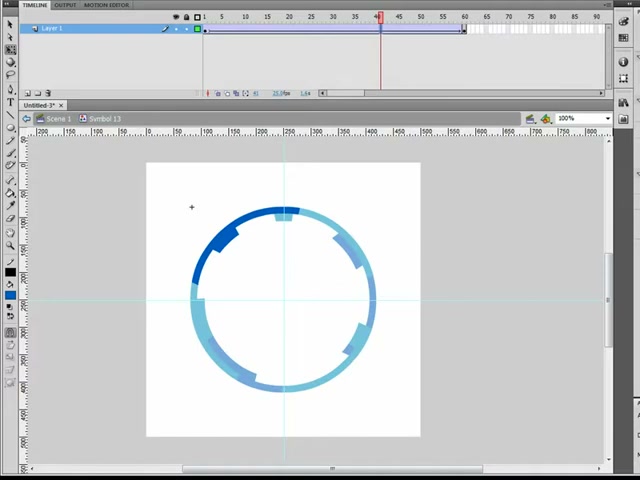The image size is (640, 480).
Task: Open the Library panel from dock
Action: pyautogui.click(x=623, y=102)
